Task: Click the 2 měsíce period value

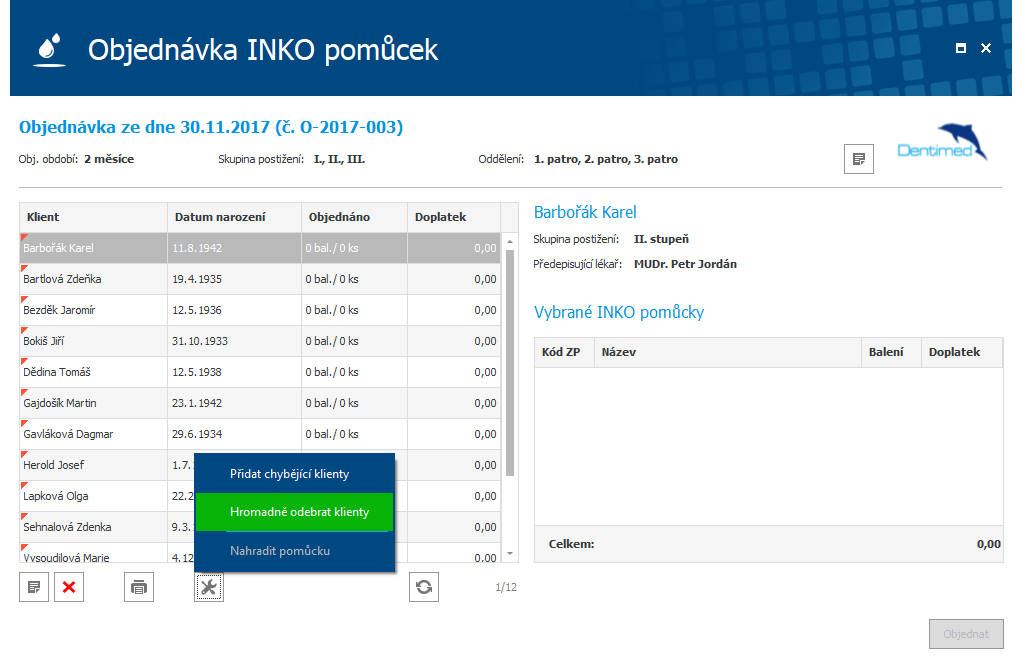Action: [109, 159]
